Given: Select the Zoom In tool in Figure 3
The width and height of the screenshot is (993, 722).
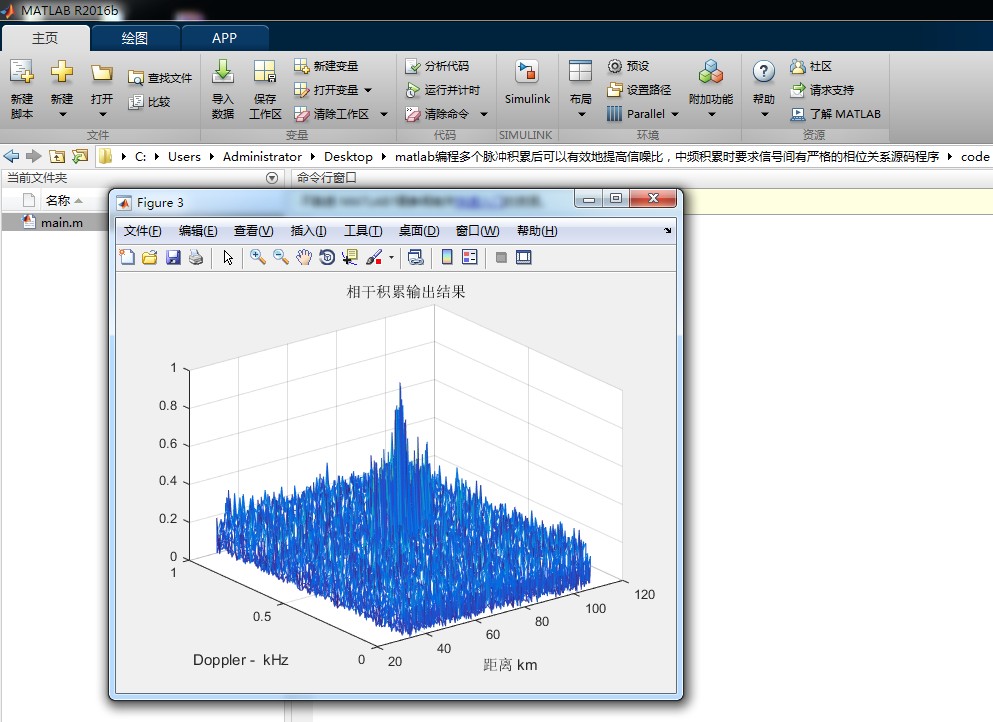Looking at the screenshot, I should 258,257.
